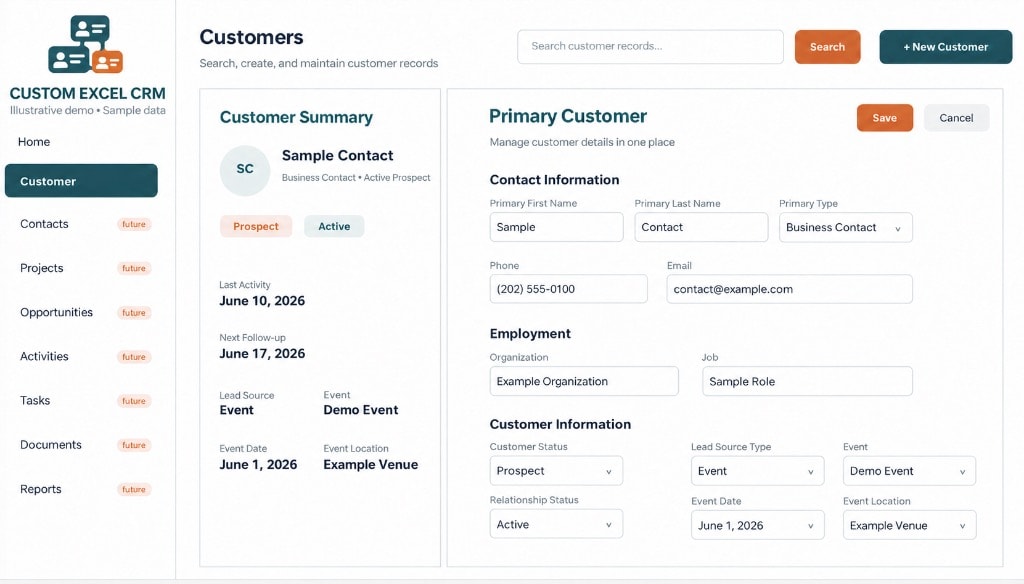
Task: Click the Organization input field
Action: tap(584, 381)
